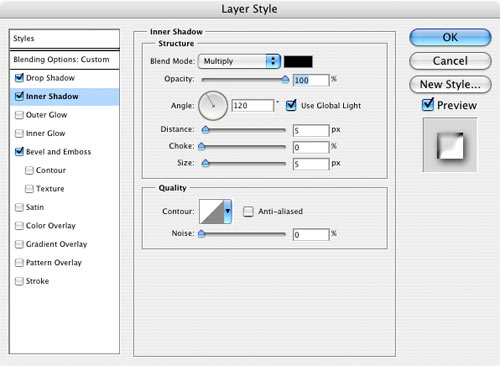Screen dimensions: 500x366
Task: Select Blending Options: Custom entry
Action: click(64, 60)
